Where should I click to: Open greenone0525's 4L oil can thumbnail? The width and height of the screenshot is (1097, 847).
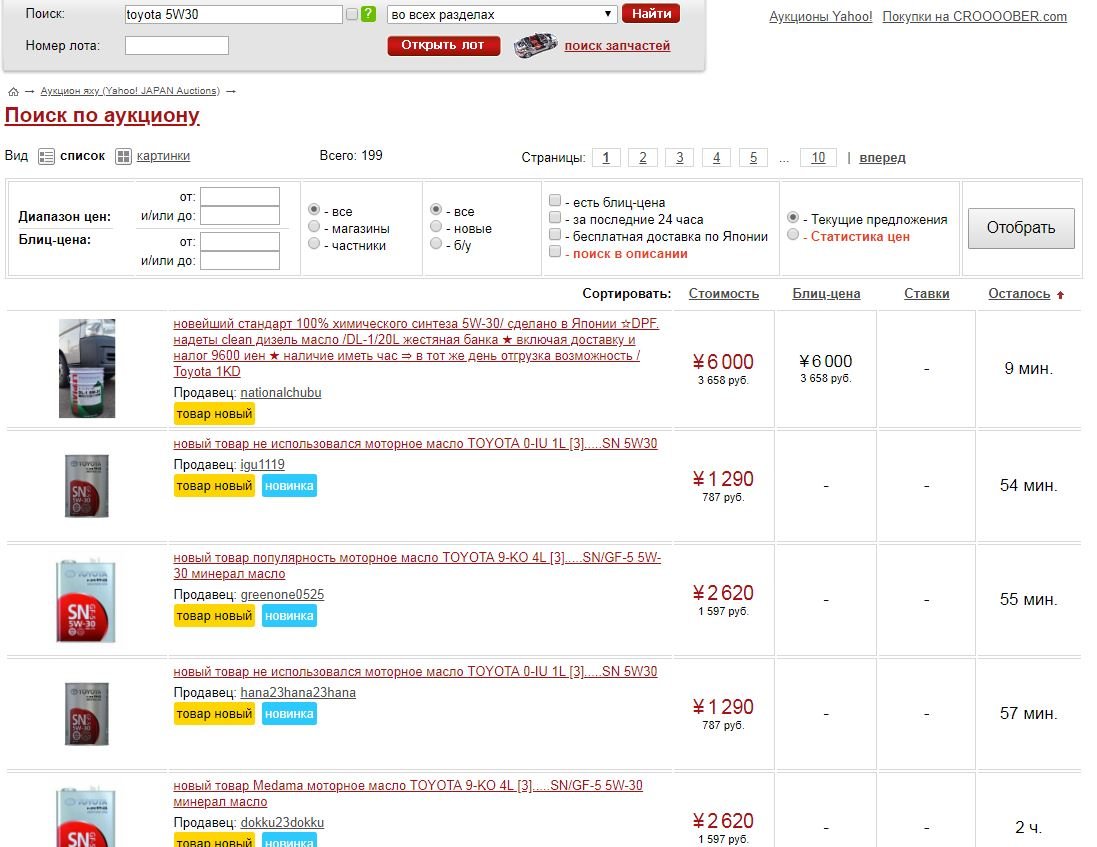85,601
